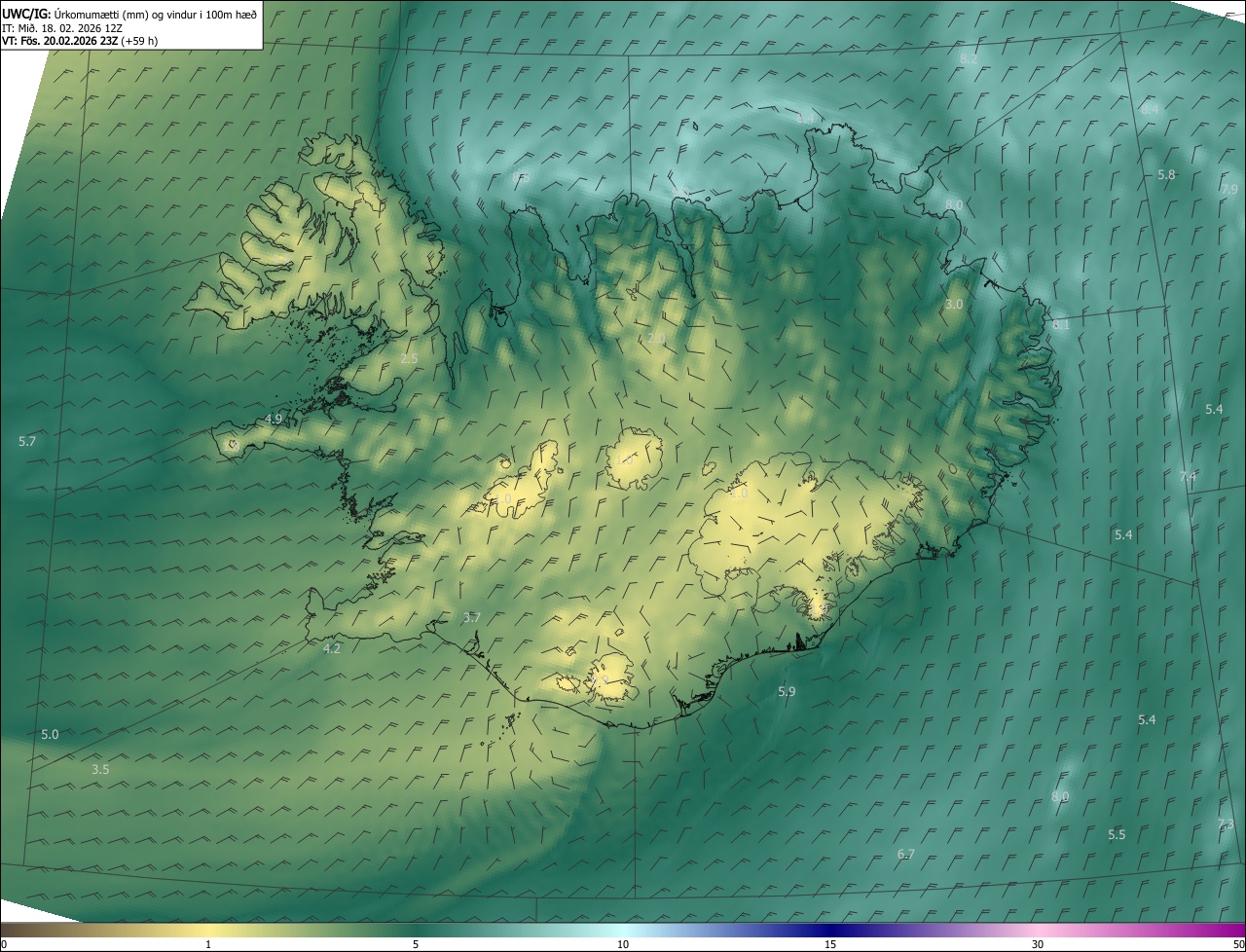Viewport: 1246px width, 952px height.
Task: Click the 'IT: Mið. 18. 02. 2026 12Z' line
Action: [x=62, y=28]
